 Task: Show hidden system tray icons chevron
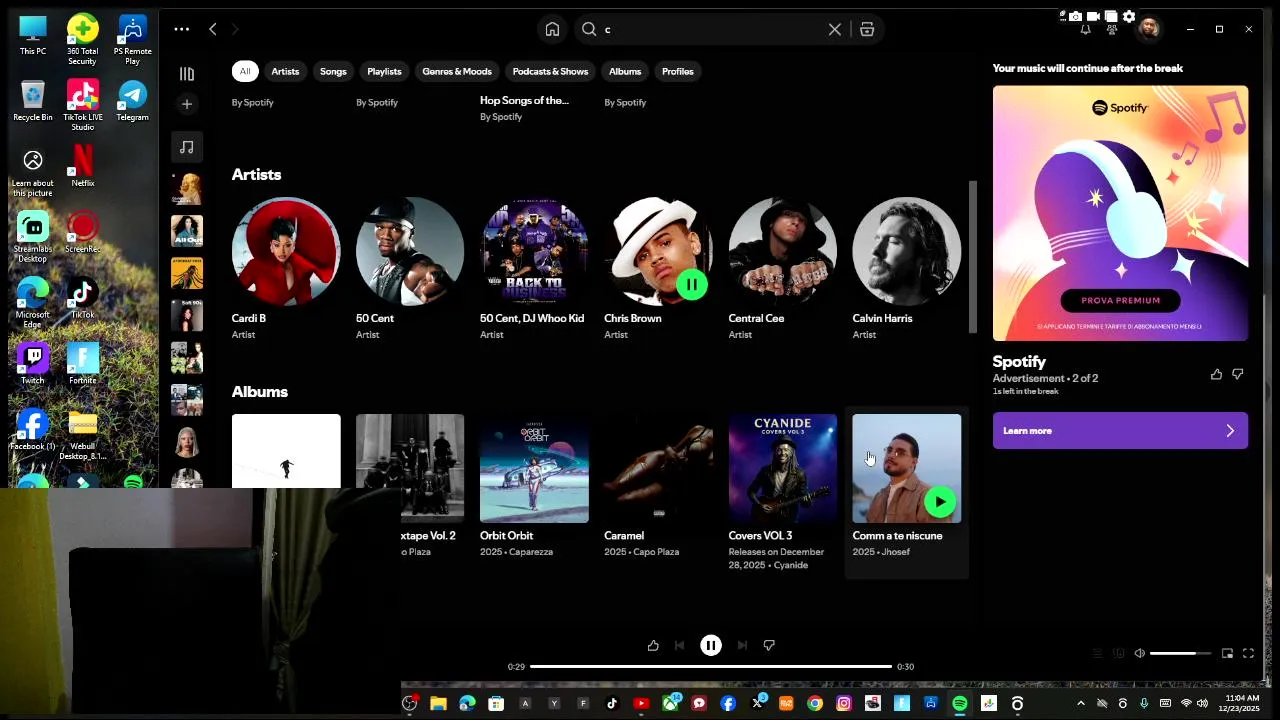click(x=1081, y=704)
